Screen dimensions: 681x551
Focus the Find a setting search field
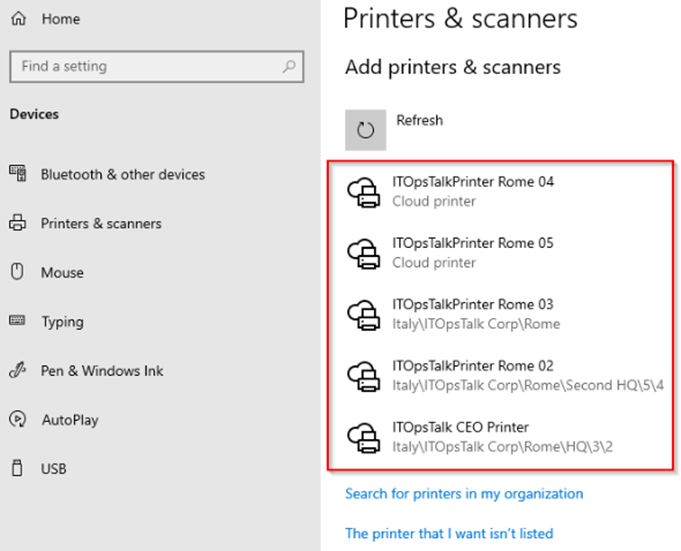click(157, 66)
